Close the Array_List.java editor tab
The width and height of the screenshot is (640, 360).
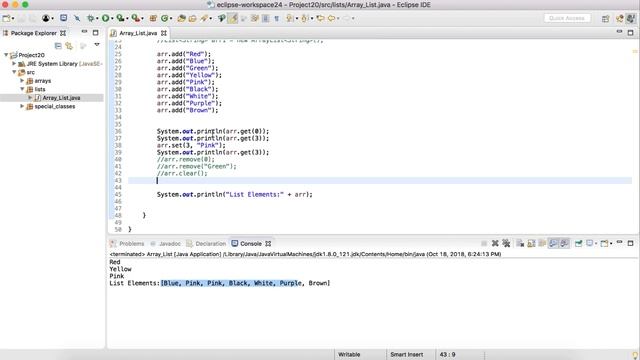tap(164, 33)
